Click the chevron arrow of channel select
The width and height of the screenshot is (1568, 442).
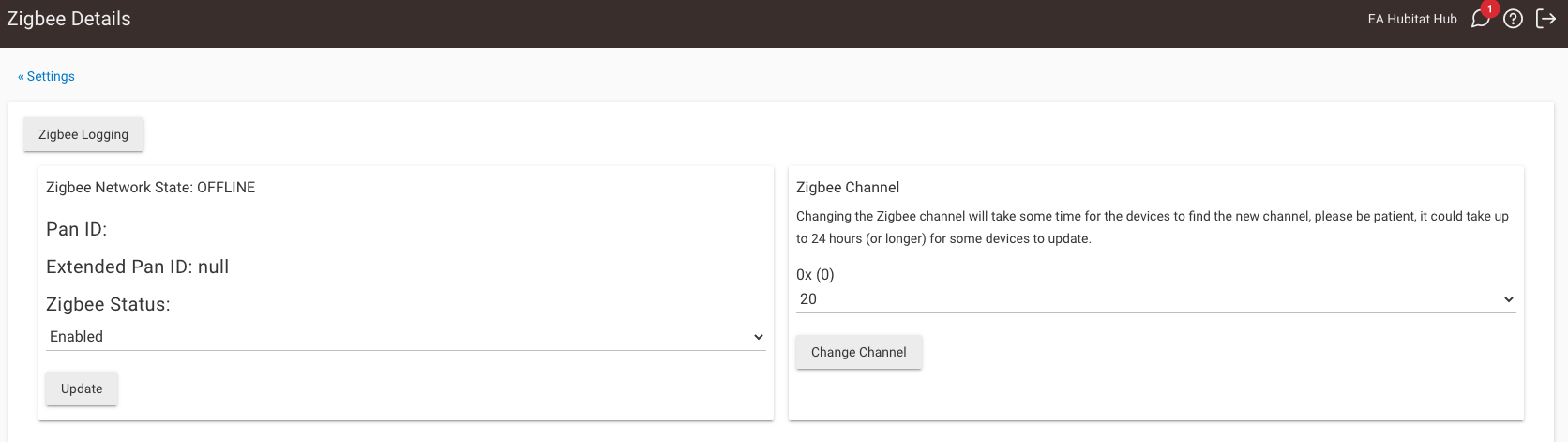pos(1509,299)
